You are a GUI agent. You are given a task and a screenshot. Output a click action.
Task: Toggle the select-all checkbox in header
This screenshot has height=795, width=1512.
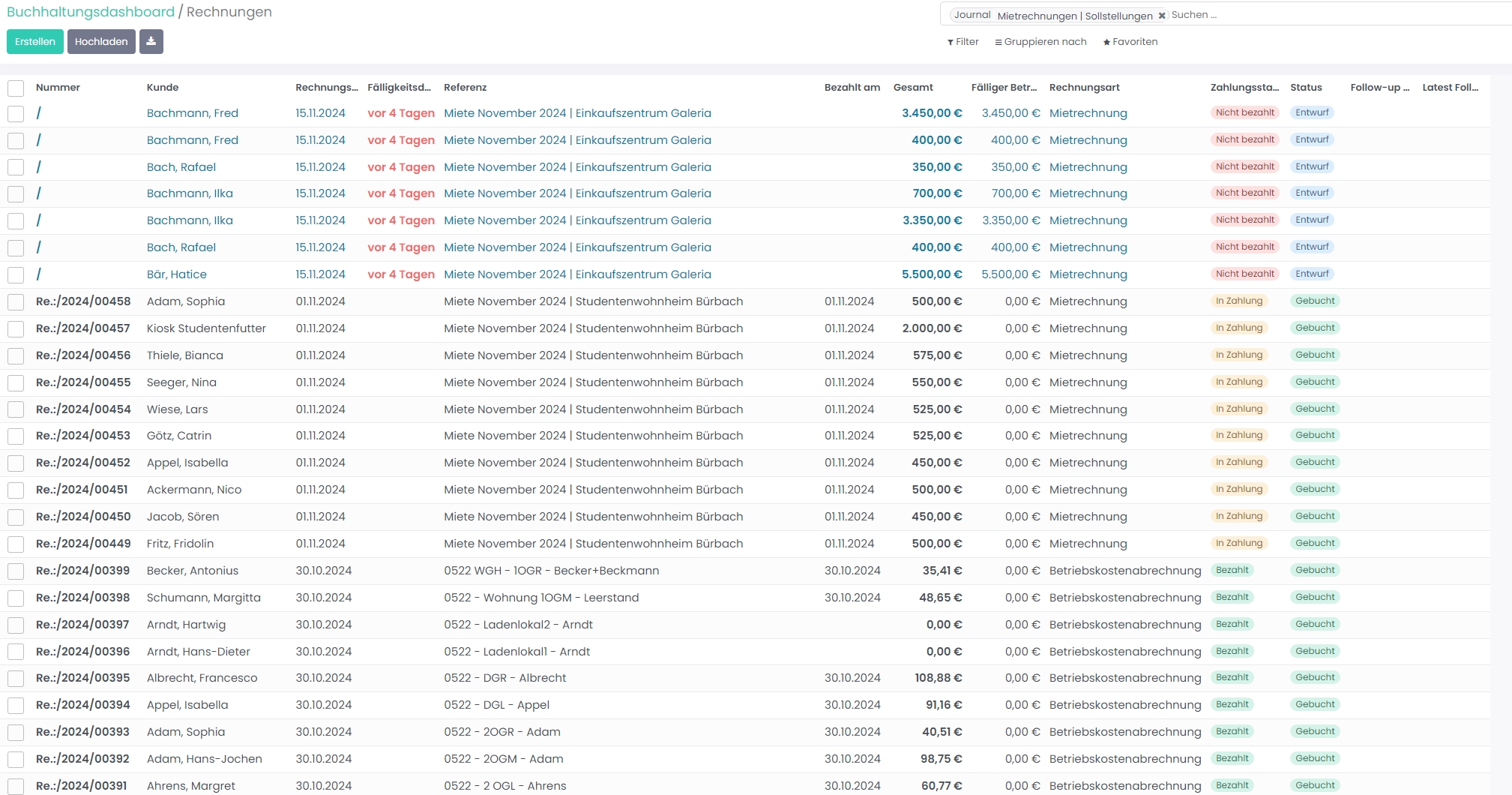(x=16, y=88)
